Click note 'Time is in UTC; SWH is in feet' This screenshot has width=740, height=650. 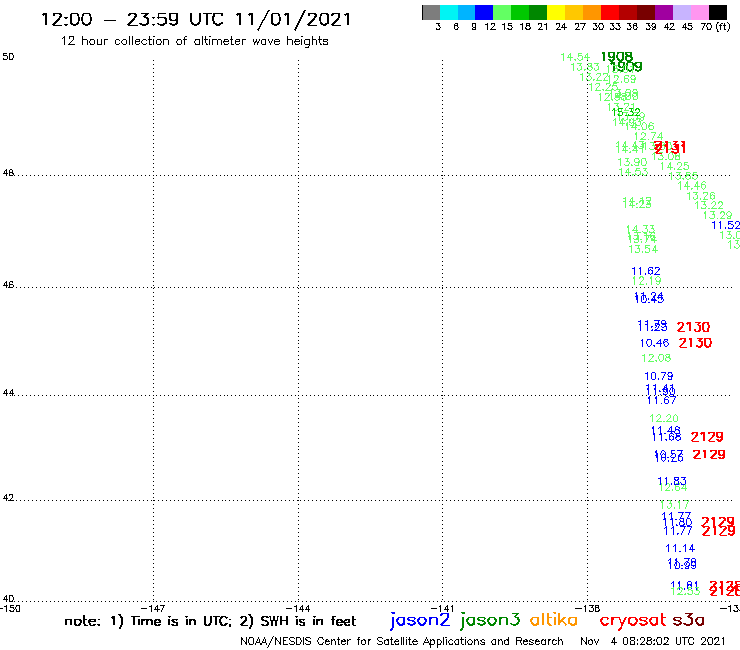tap(210, 621)
